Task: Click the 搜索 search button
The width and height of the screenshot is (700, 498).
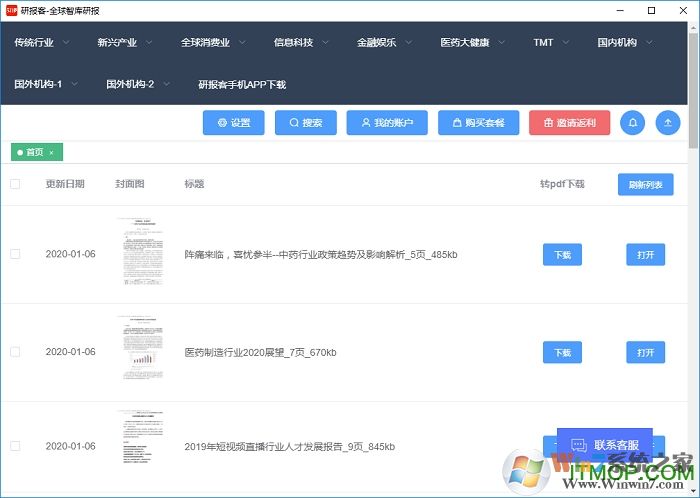Action: pyautogui.click(x=306, y=123)
